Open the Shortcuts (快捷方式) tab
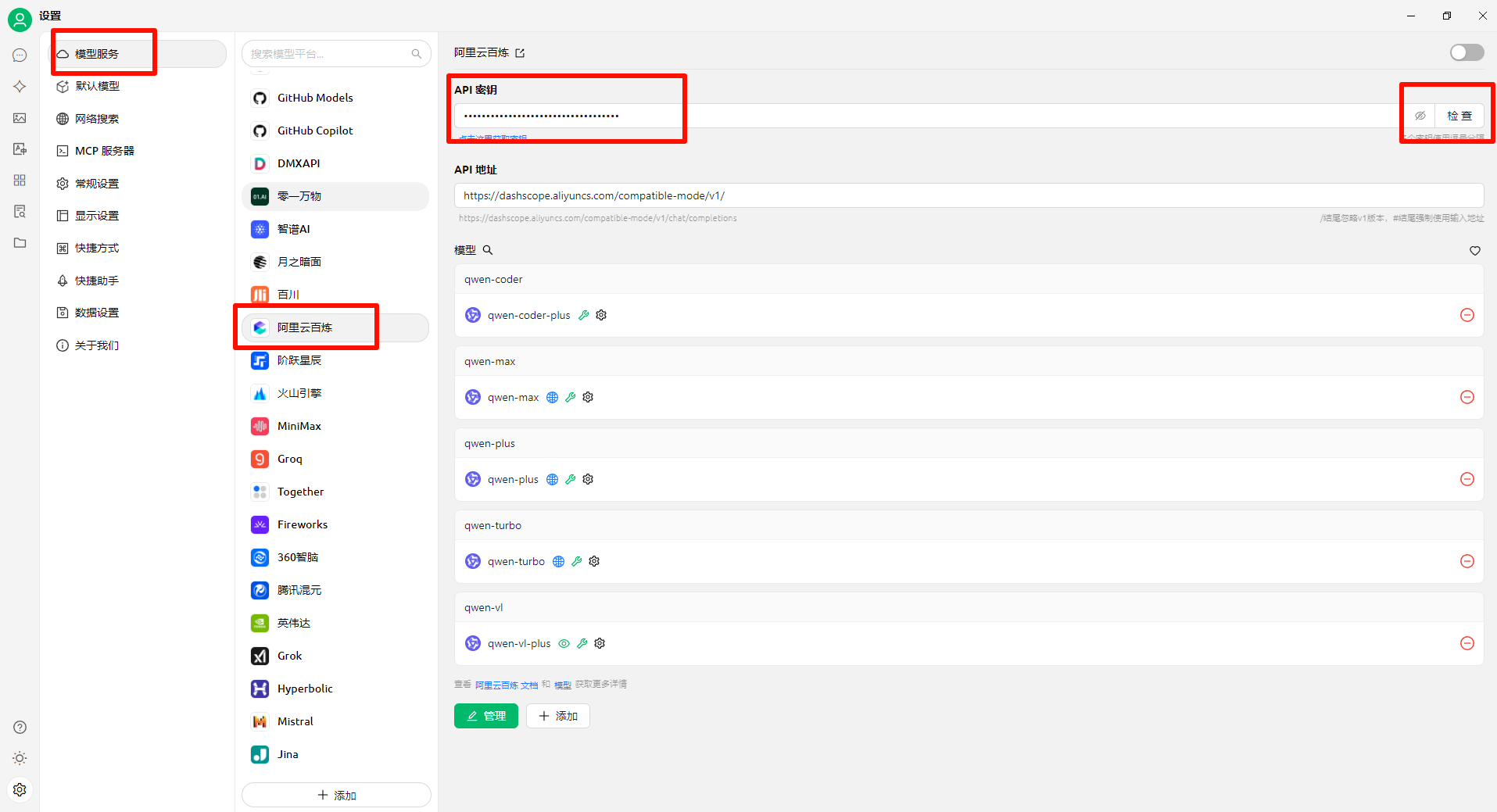Image resolution: width=1497 pixels, height=812 pixels. [137, 248]
